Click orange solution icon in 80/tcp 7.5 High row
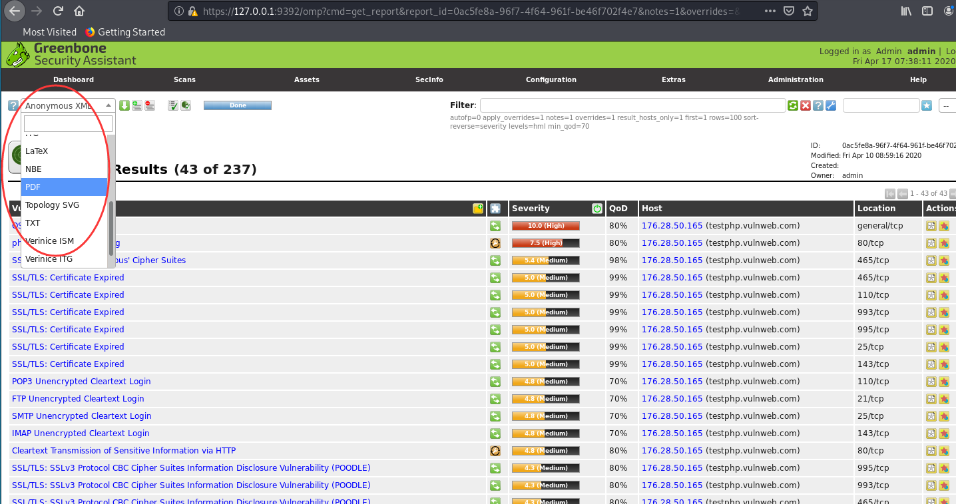This screenshot has width=956, height=504. coord(495,243)
